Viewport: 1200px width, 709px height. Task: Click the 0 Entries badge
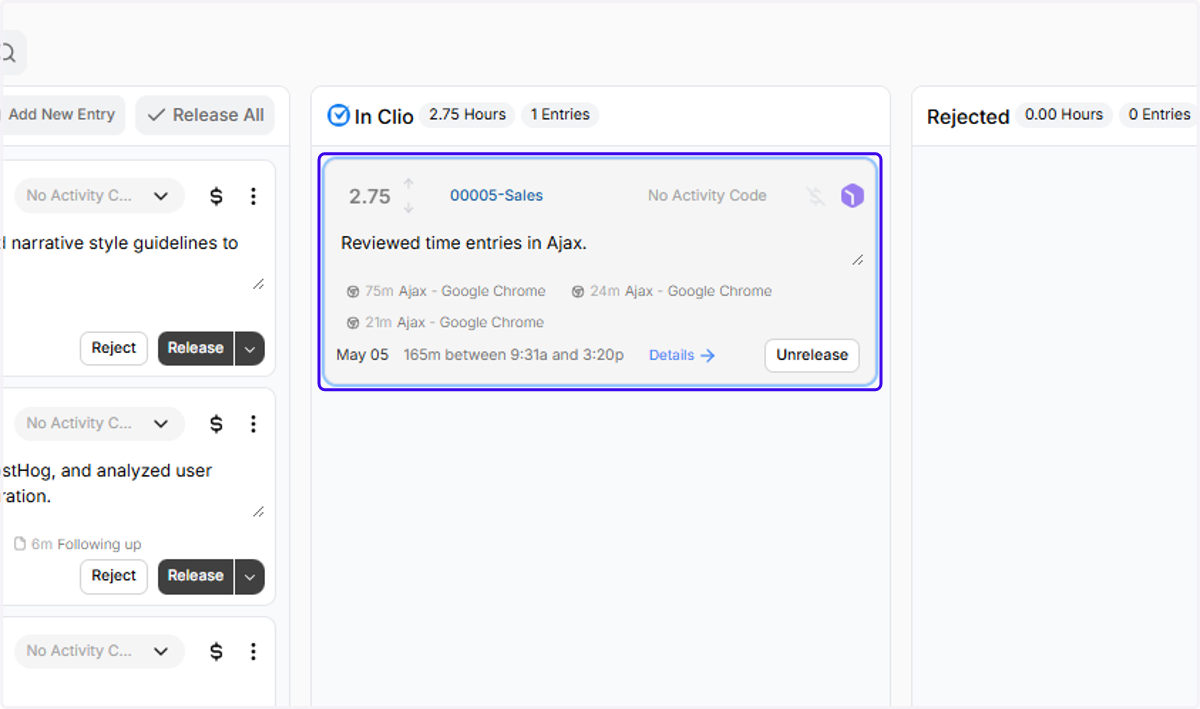pyautogui.click(x=1159, y=115)
